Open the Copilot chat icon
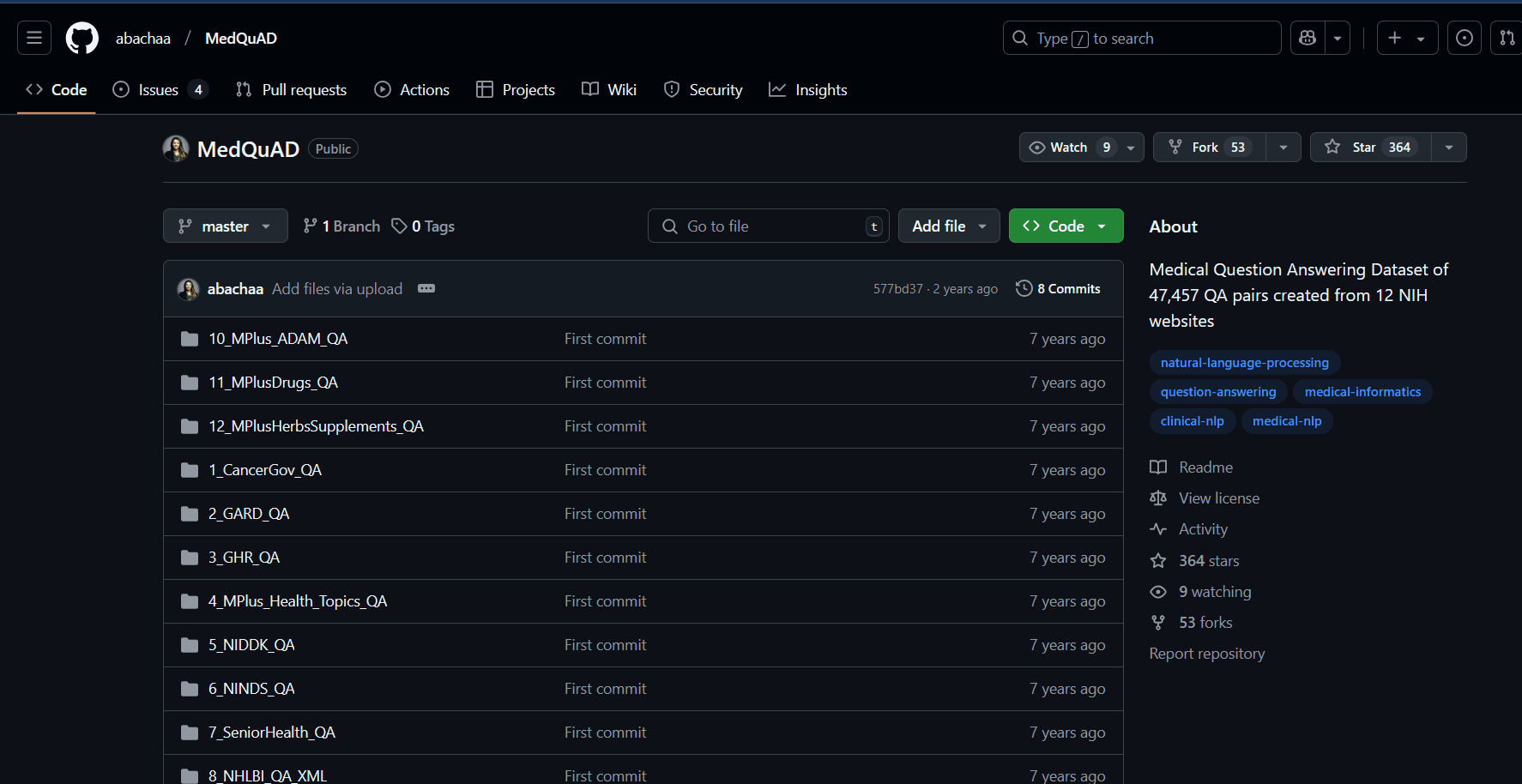 pyautogui.click(x=1308, y=38)
